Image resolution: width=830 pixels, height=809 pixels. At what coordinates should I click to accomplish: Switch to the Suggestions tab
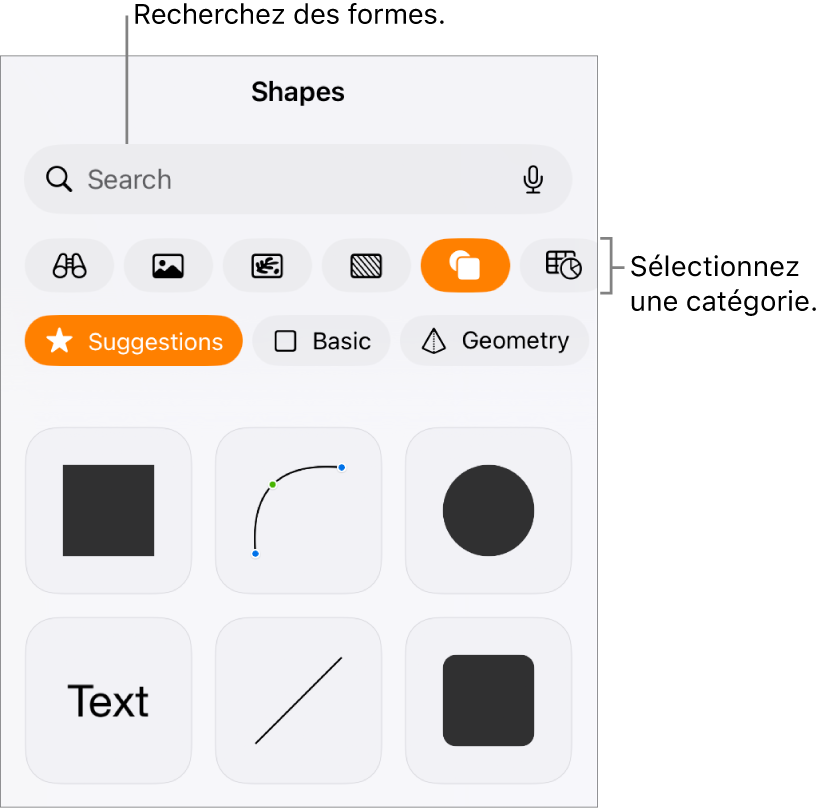tap(133, 341)
